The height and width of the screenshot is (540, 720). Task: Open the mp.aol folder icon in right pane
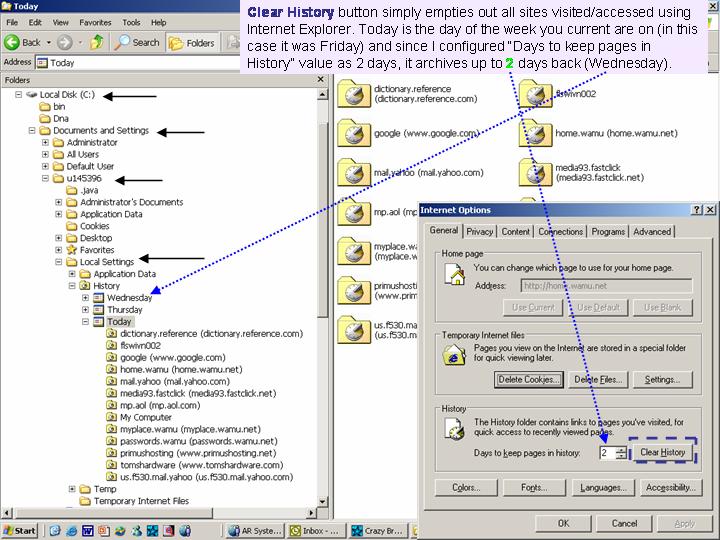(x=354, y=212)
